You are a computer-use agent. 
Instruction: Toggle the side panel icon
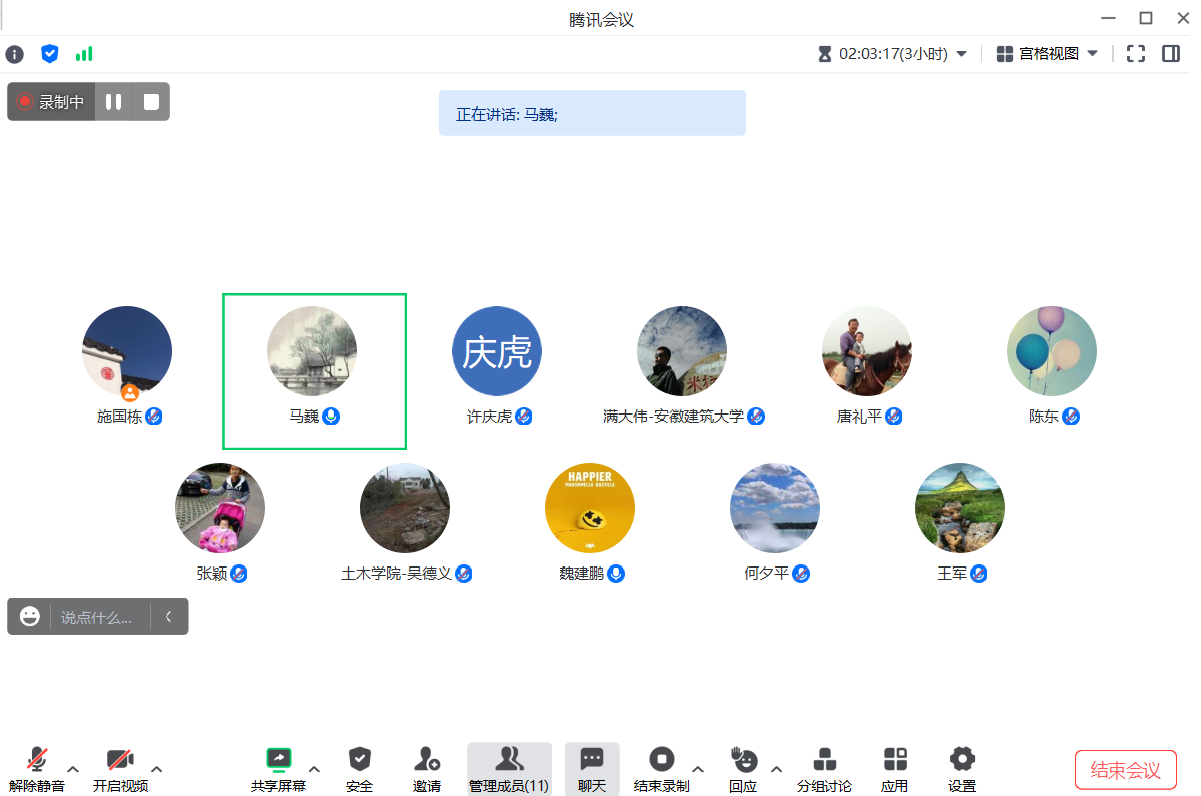(x=1171, y=54)
